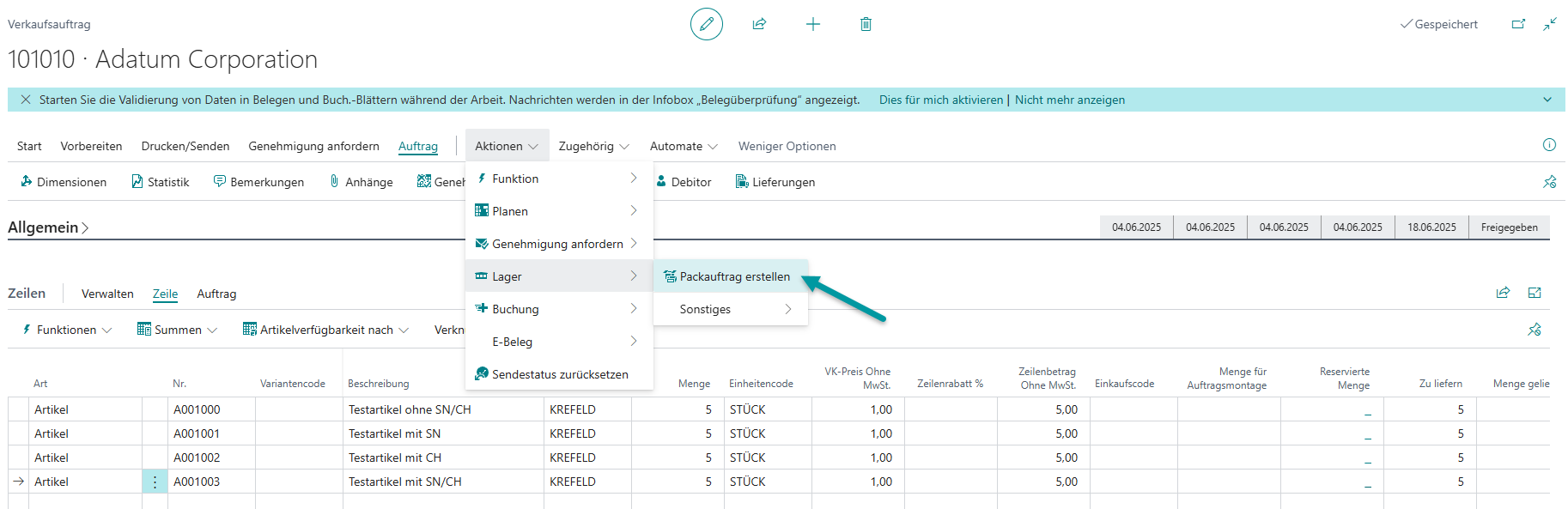This screenshot has width=1568, height=509.
Task: Expand the Allgemein section header
Action: tap(48, 227)
